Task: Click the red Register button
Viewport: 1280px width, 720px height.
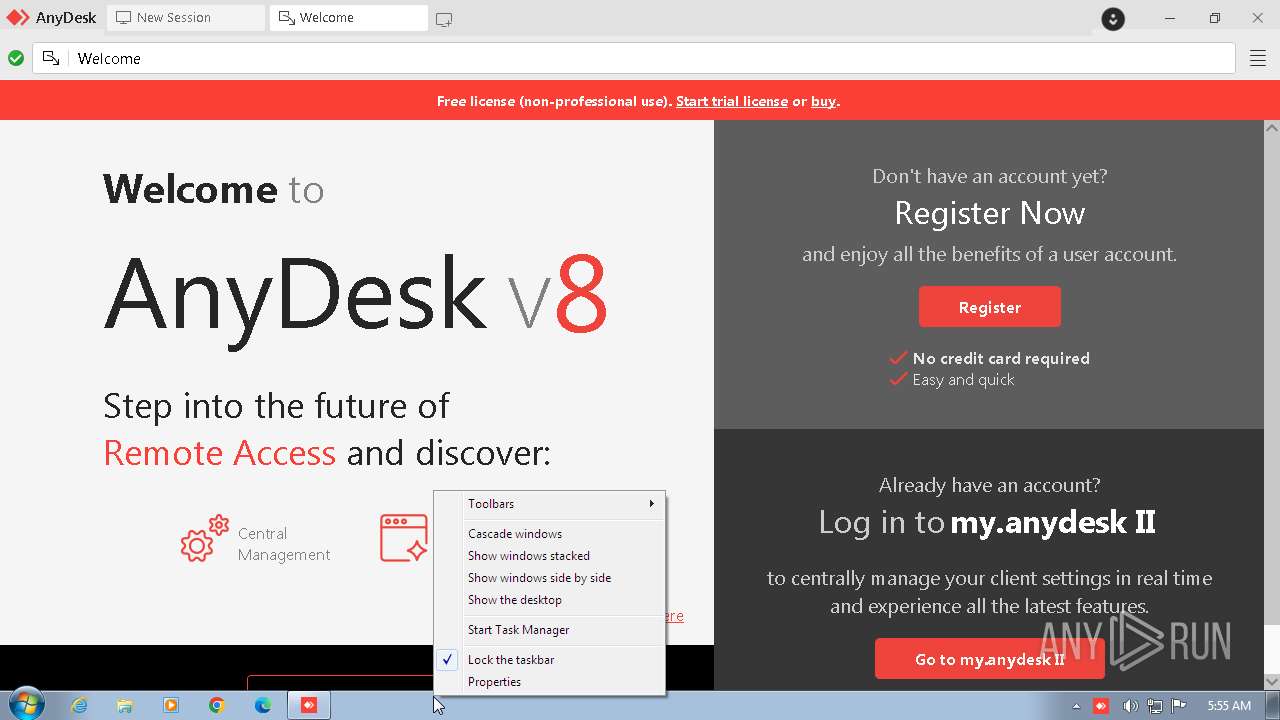Action: coord(990,307)
